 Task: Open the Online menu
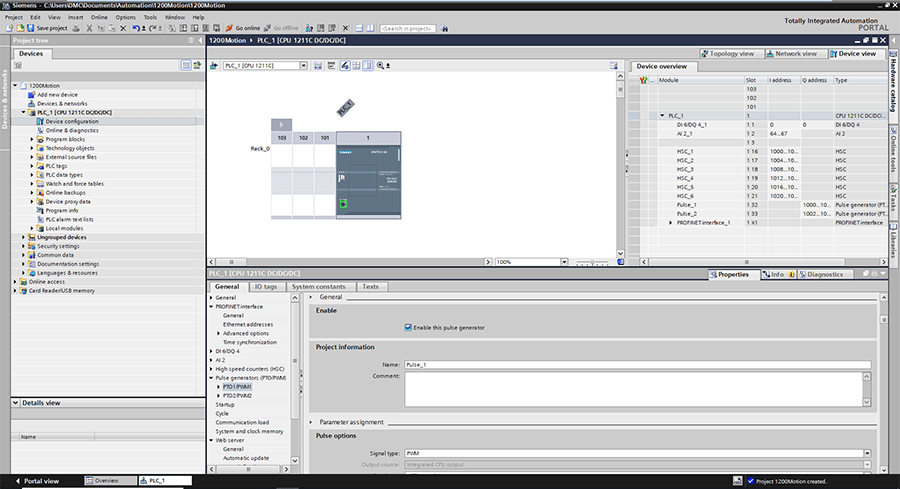coord(99,17)
